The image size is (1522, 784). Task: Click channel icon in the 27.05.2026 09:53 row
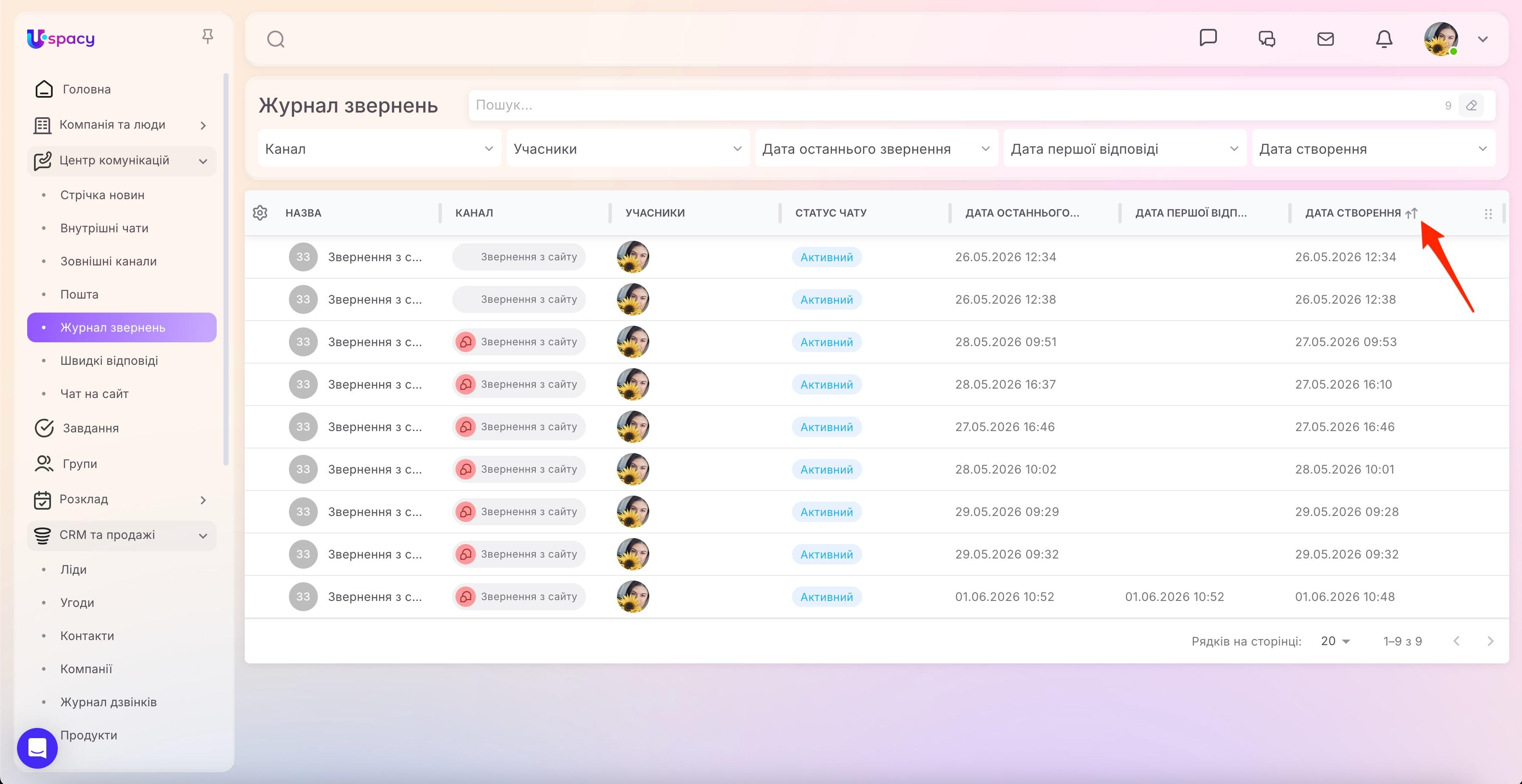[466, 342]
